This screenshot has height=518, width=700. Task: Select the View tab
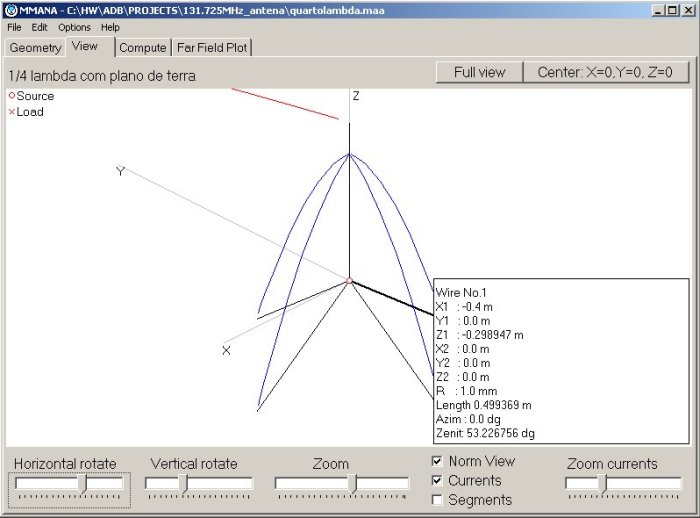point(89,46)
